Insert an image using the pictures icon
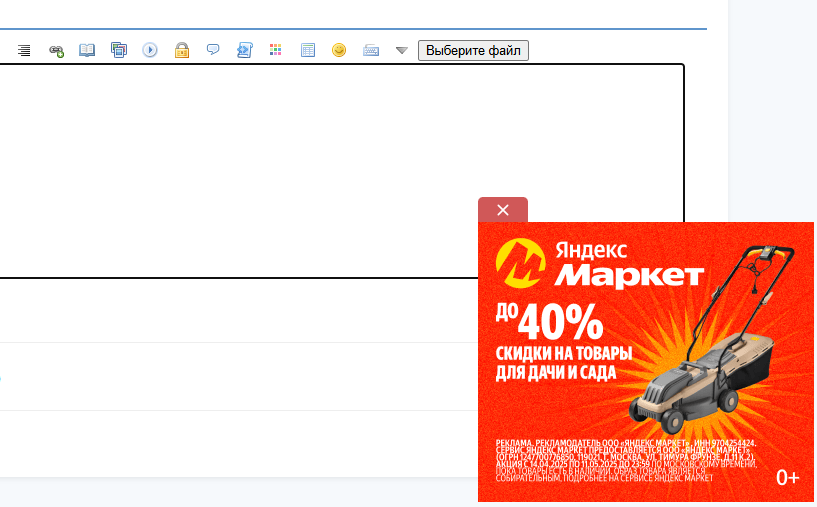 (x=119, y=50)
